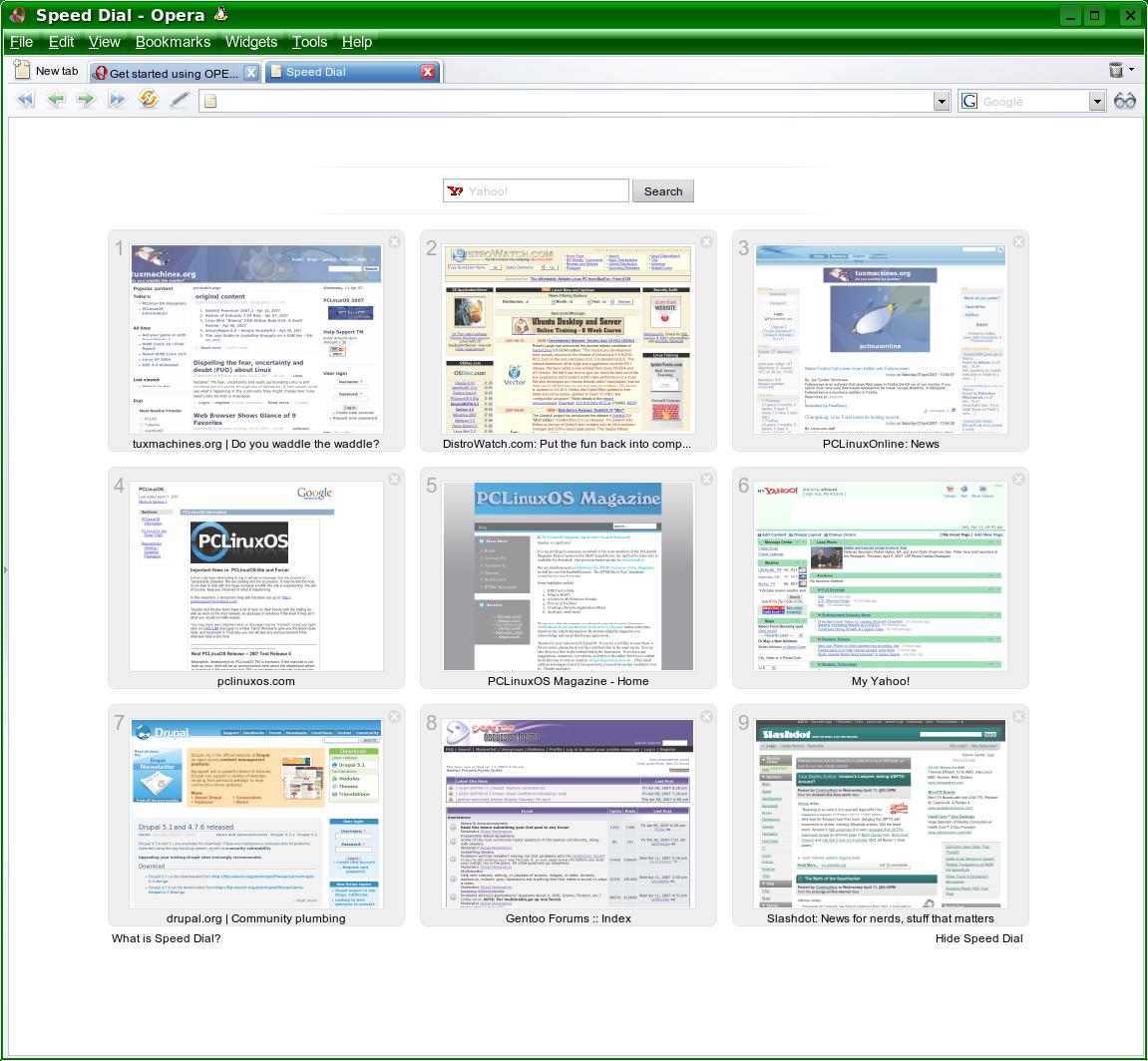The height and width of the screenshot is (1061, 1148).
Task: Reload the page with the Reload icon
Action: [x=148, y=100]
